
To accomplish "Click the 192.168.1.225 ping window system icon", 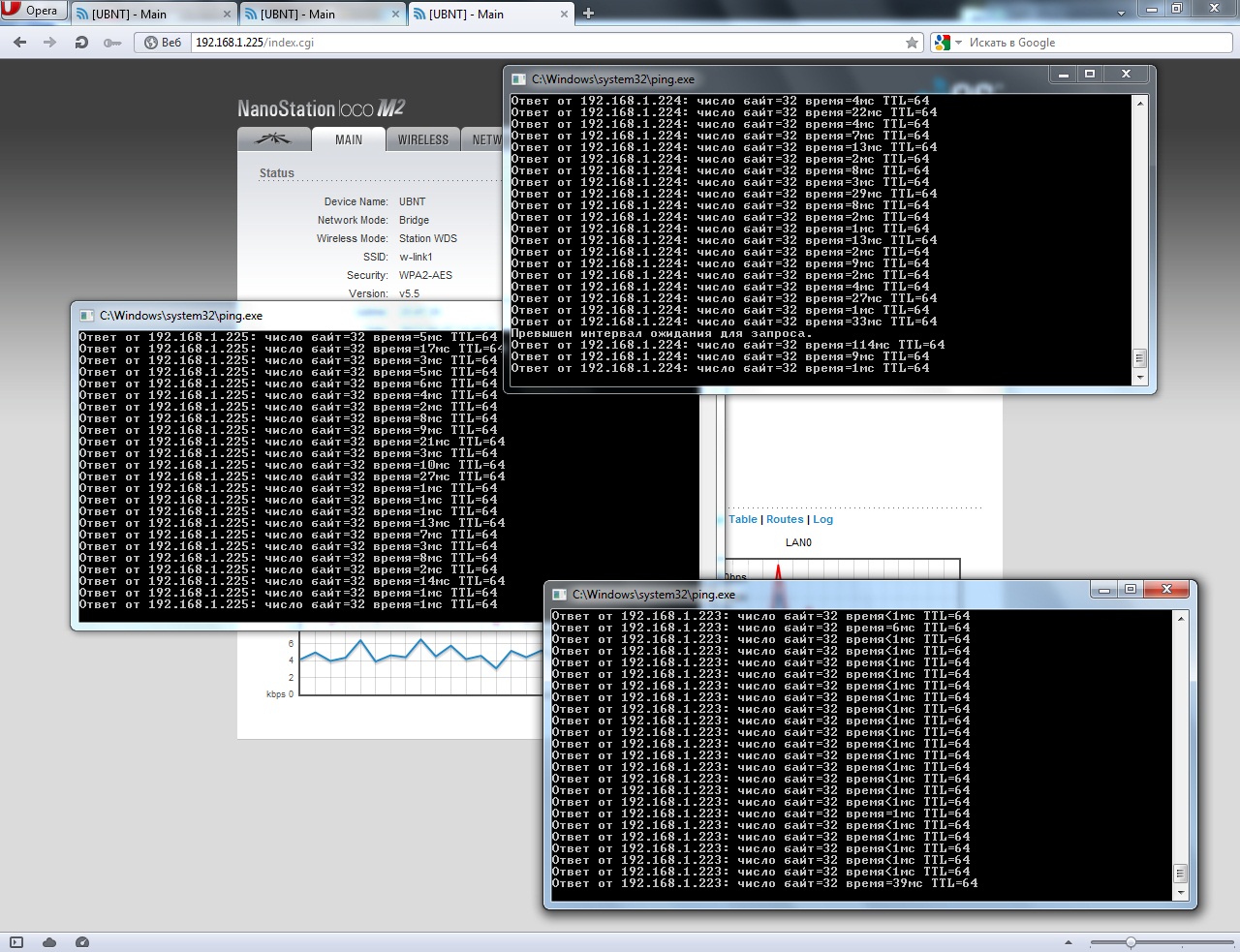I will [86, 316].
